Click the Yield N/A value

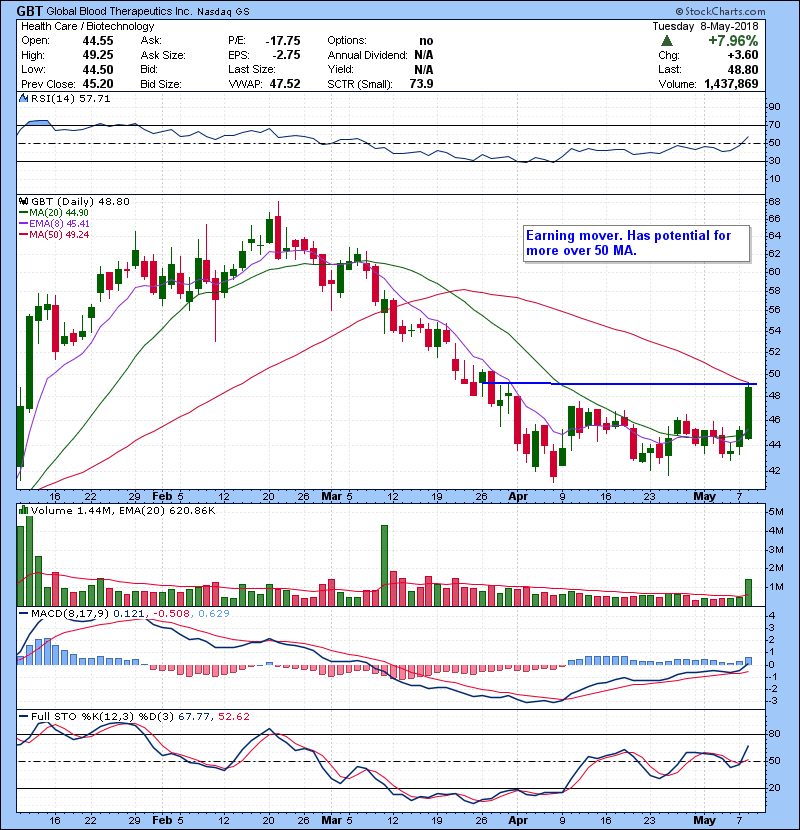pos(424,69)
